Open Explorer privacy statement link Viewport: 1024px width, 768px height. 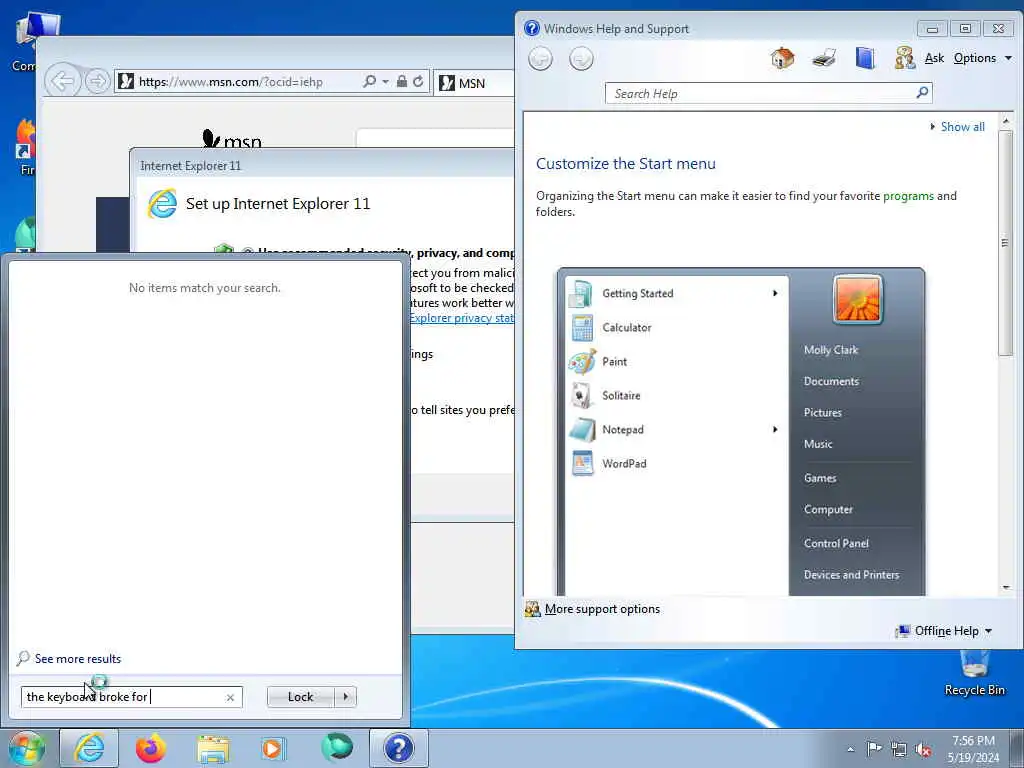click(462, 318)
